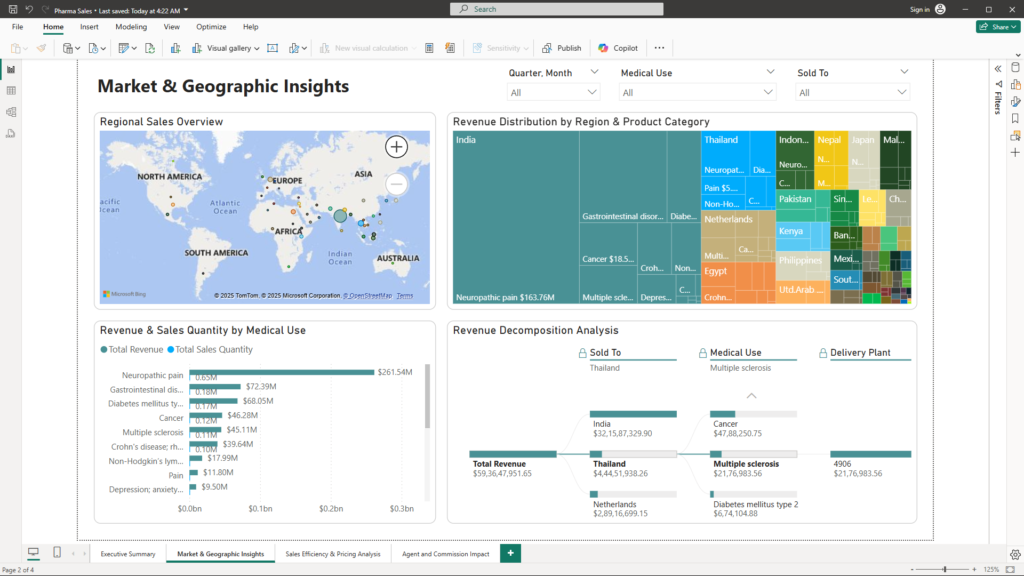Switch to Executive Summary page tab
This screenshot has height=576, width=1024.
click(x=128, y=553)
